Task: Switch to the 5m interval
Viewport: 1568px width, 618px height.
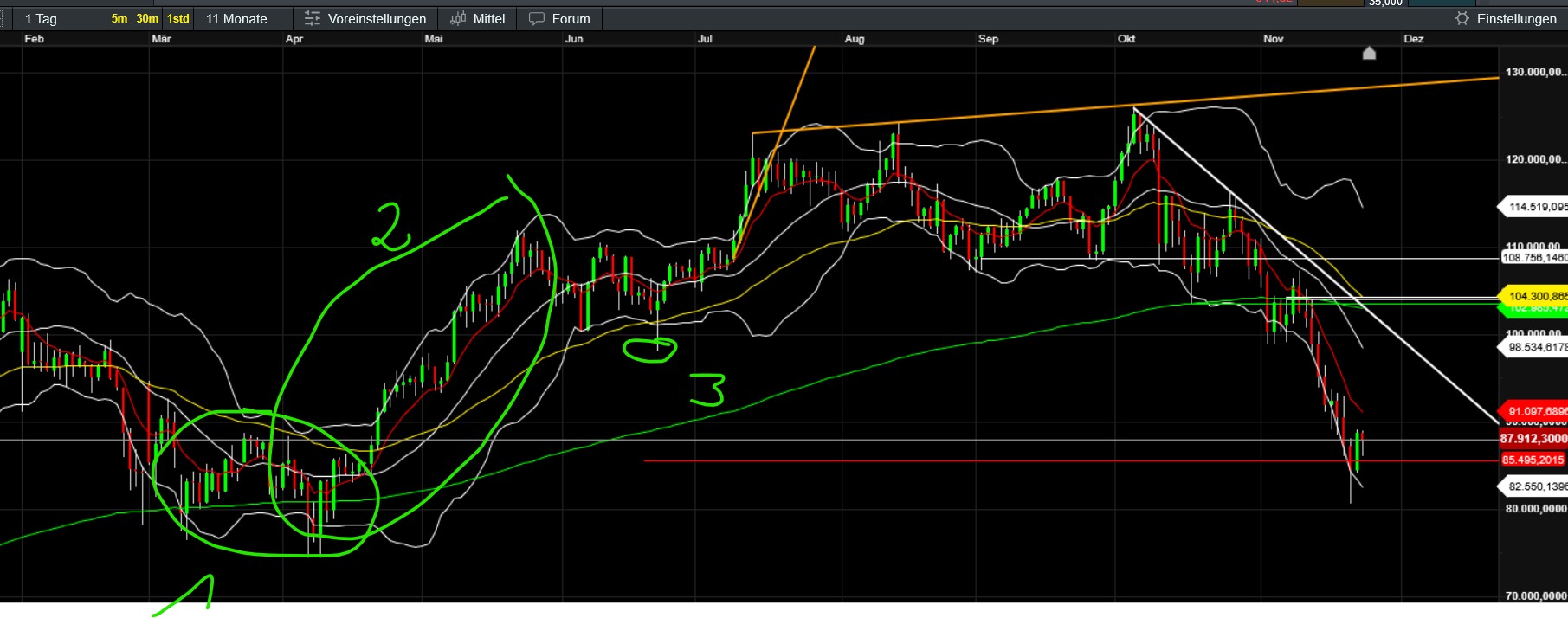Action: [119, 18]
